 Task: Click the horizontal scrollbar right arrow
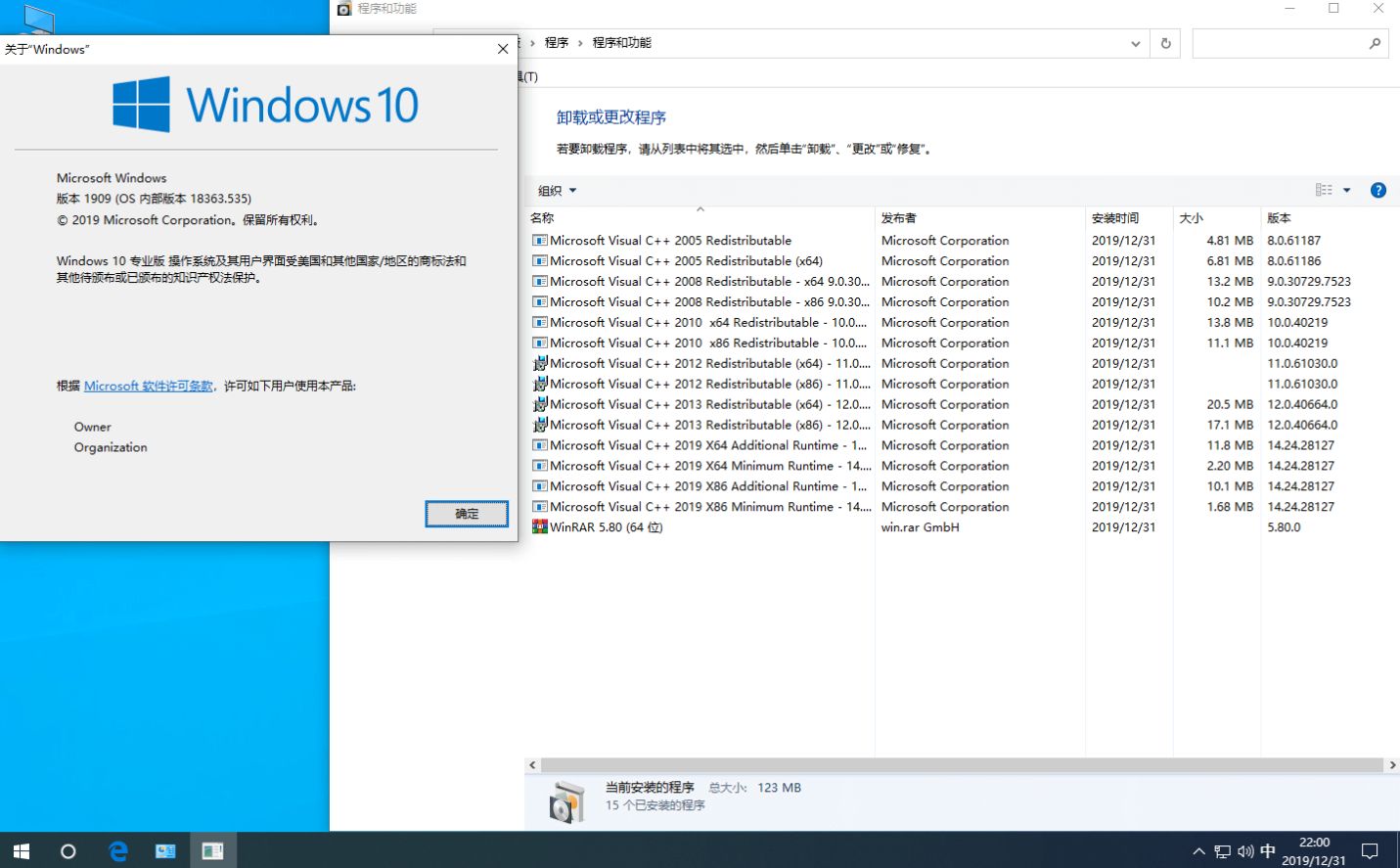[1392, 765]
